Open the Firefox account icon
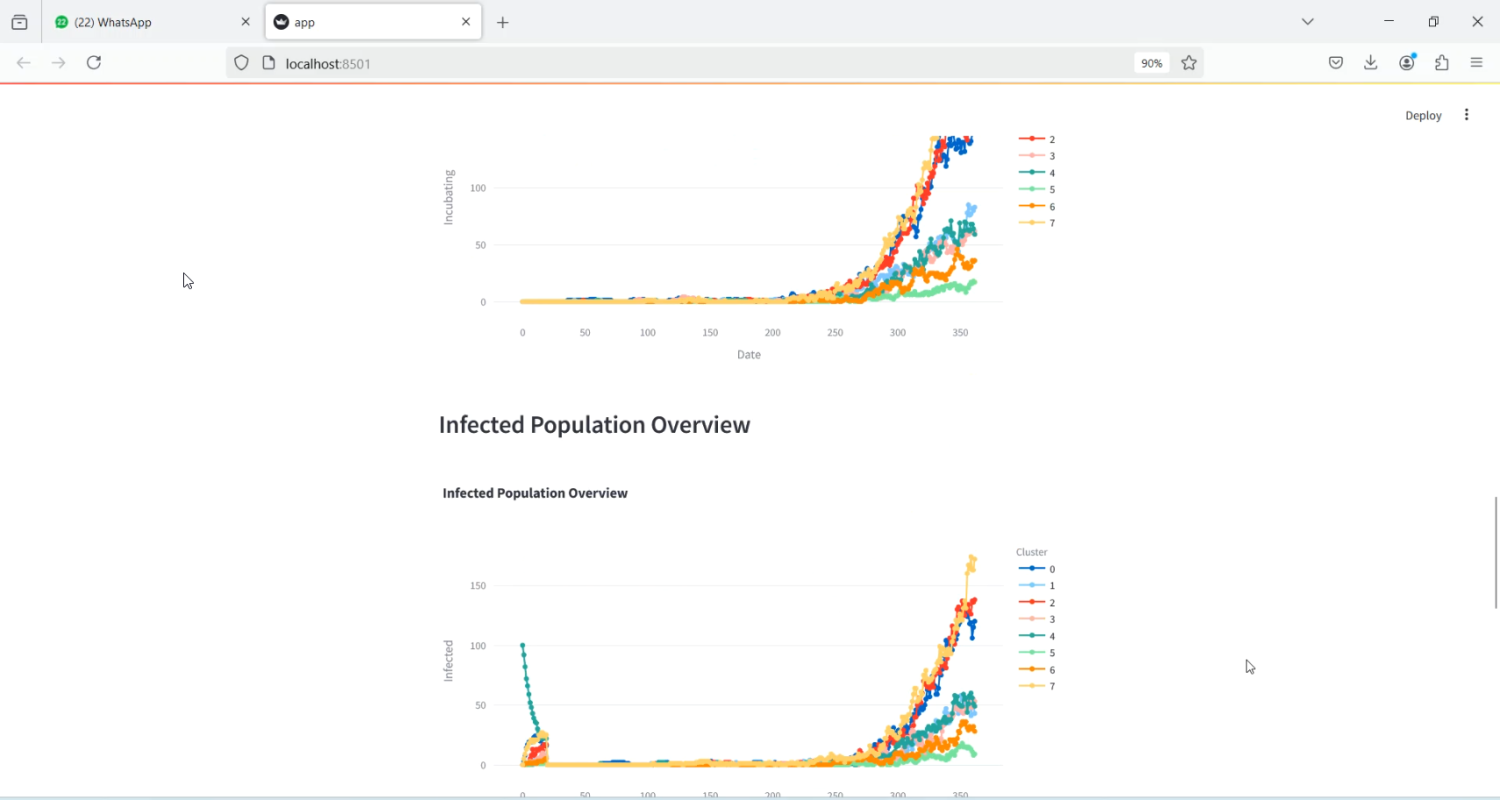The width and height of the screenshot is (1500, 800). click(1407, 63)
